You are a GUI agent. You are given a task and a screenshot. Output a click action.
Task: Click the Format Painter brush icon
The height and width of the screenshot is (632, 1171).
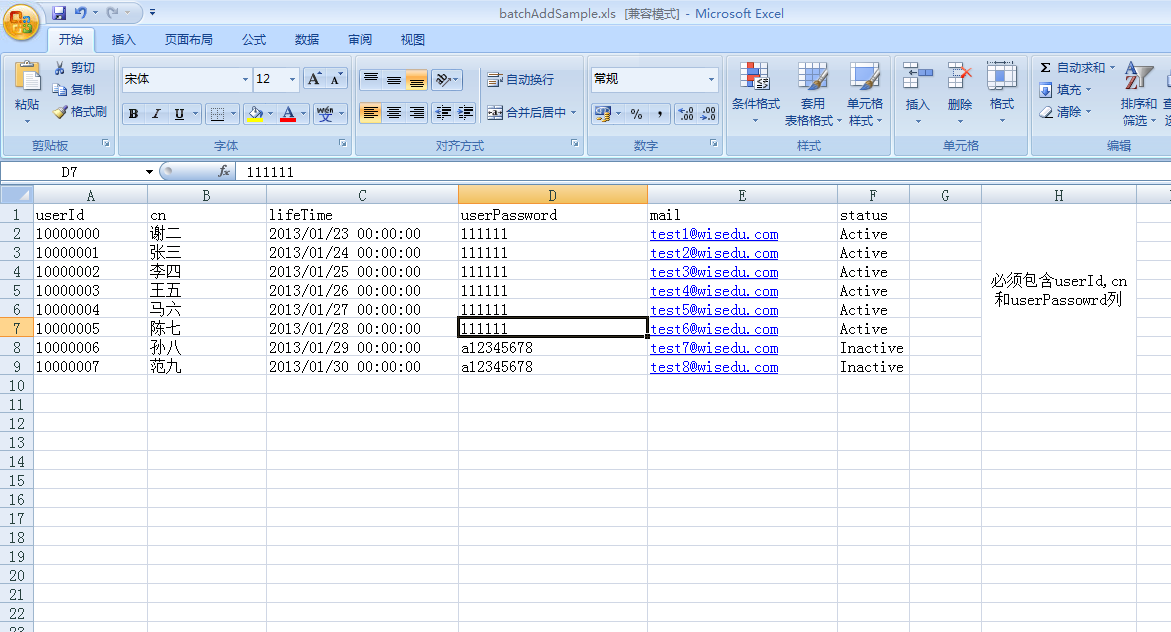click(60, 112)
